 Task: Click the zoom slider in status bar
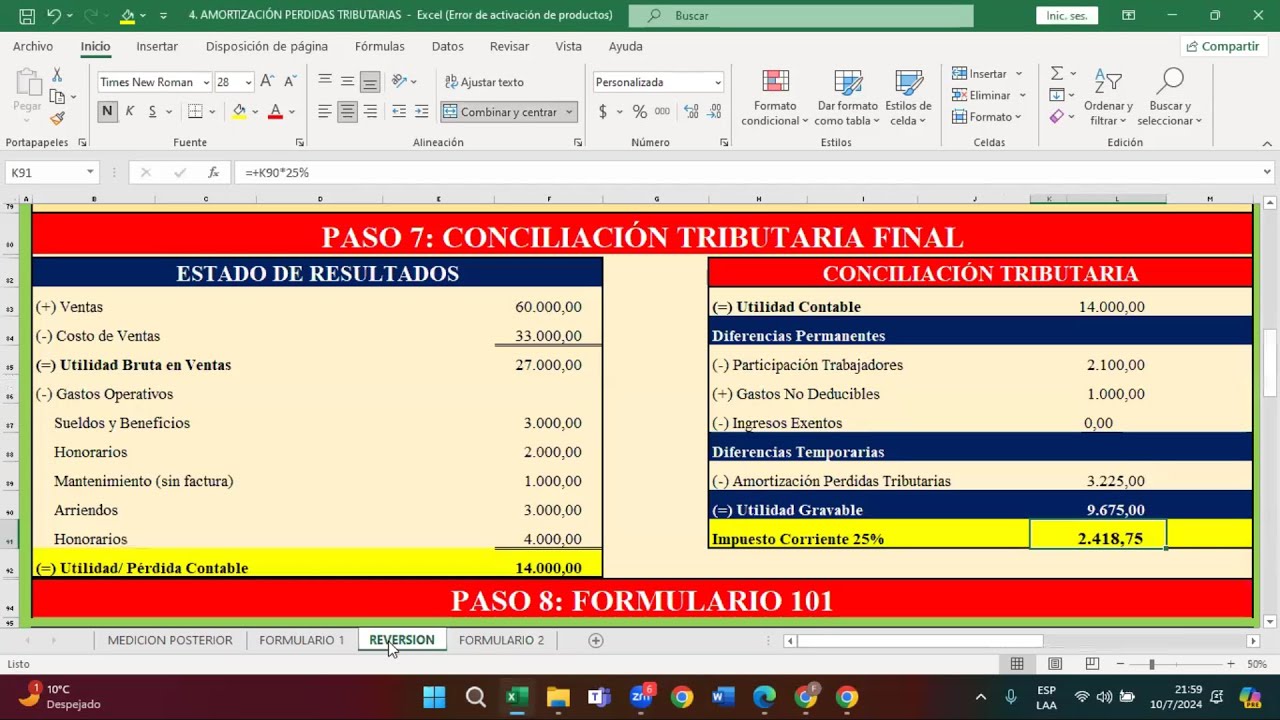pos(1176,664)
